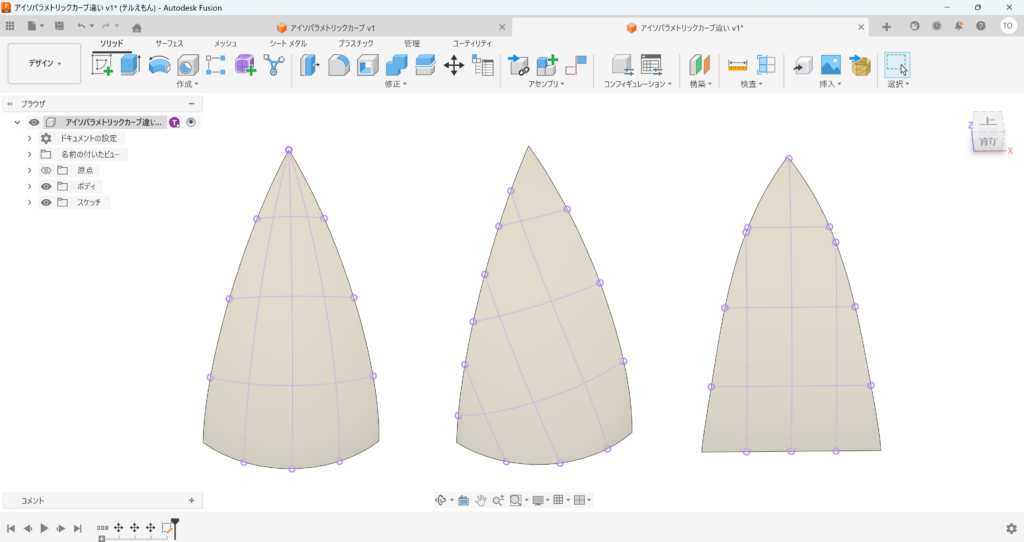1024x542 pixels.
Task: Open the デザイン workspace dropdown
Action: (x=44, y=63)
